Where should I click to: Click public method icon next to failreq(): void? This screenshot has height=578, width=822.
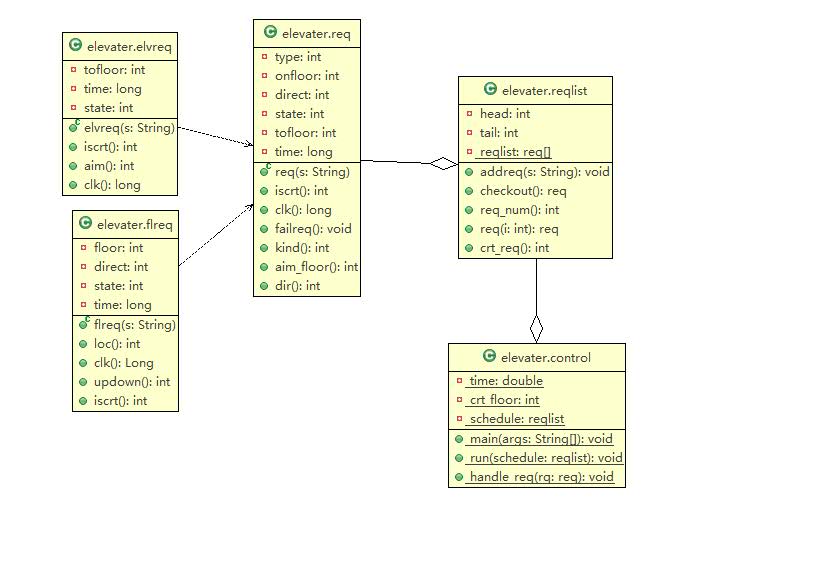[x=264, y=229]
